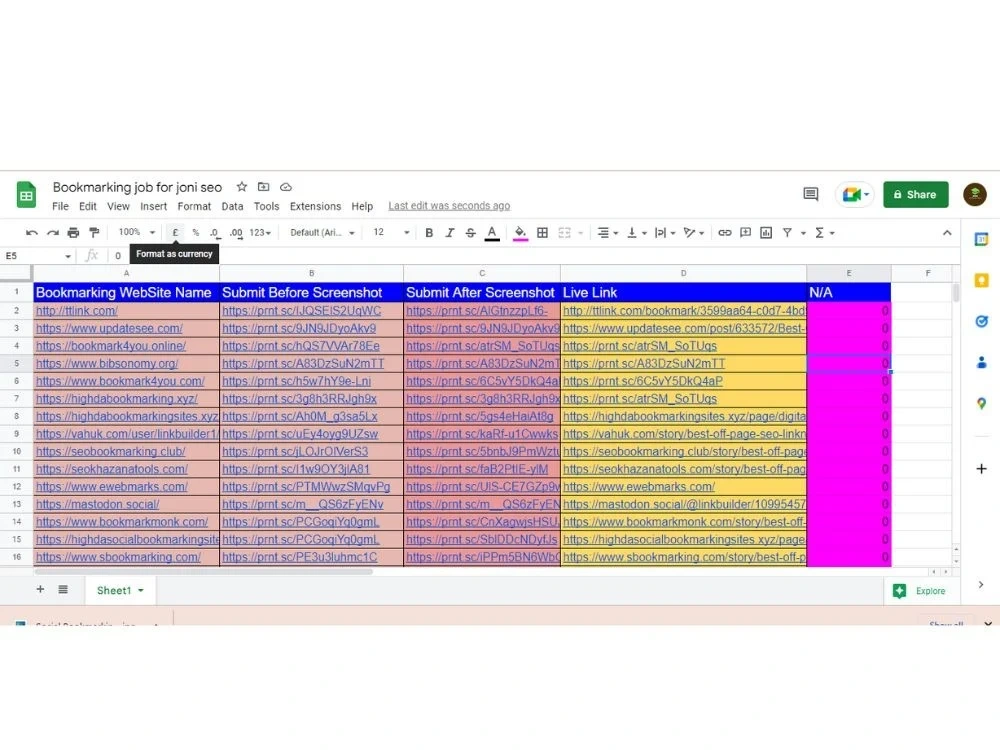Click the Insert link icon
Image resolution: width=1000 pixels, height=750 pixels.
coord(724,233)
